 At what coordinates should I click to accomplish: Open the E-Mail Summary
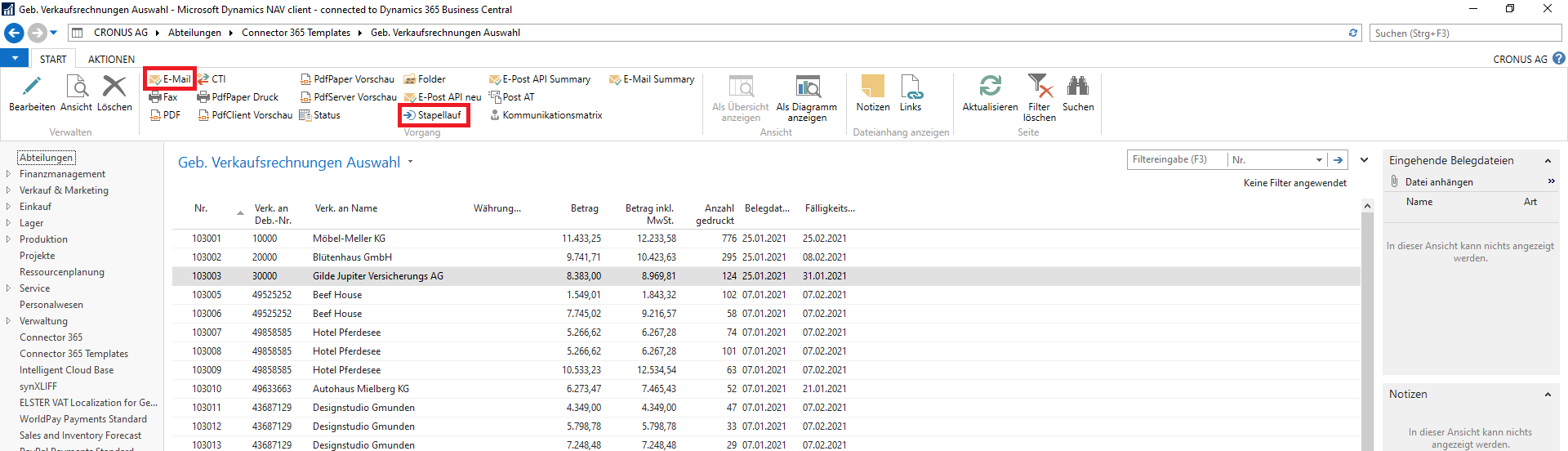pos(652,79)
